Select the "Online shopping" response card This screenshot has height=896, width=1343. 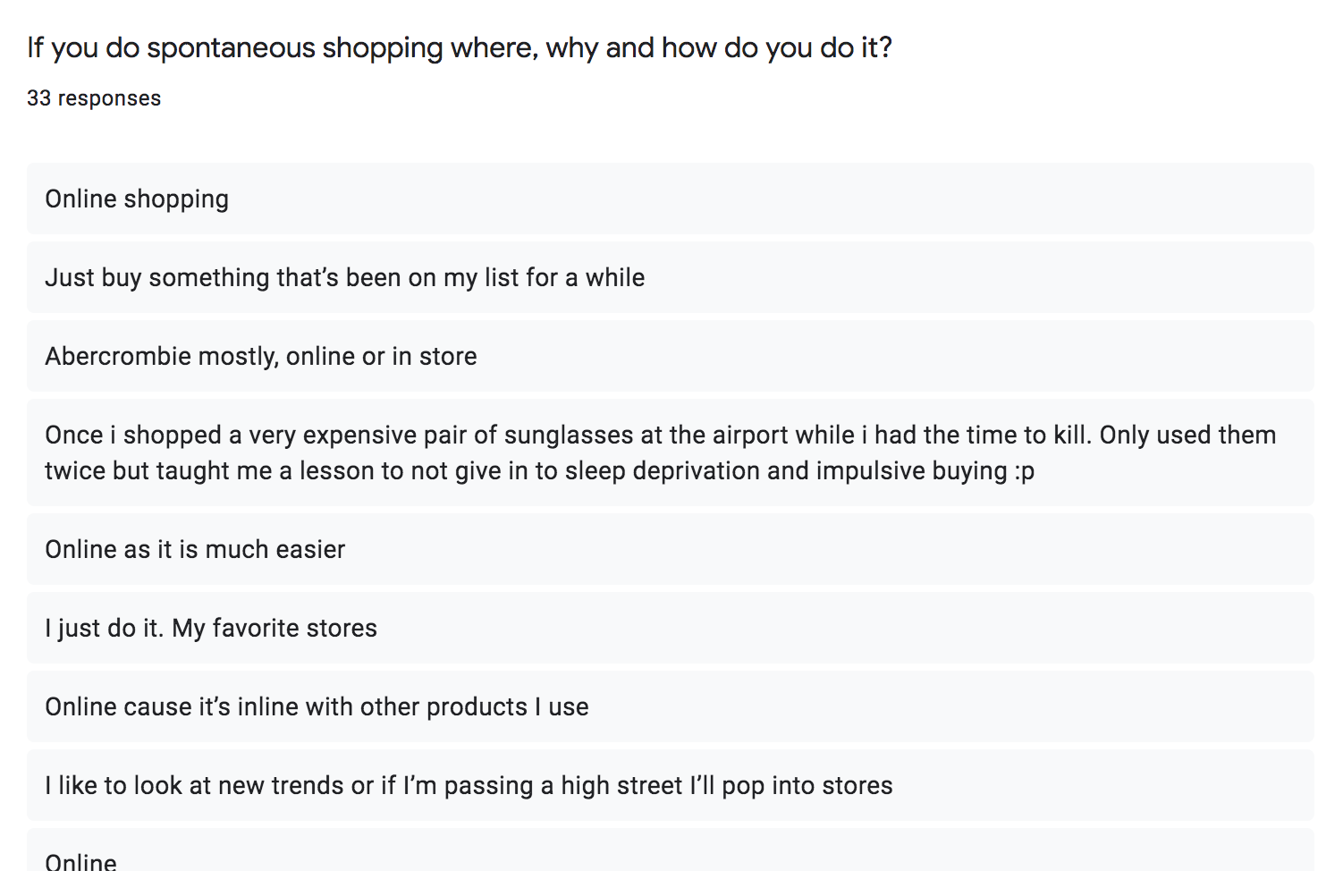[671, 199]
